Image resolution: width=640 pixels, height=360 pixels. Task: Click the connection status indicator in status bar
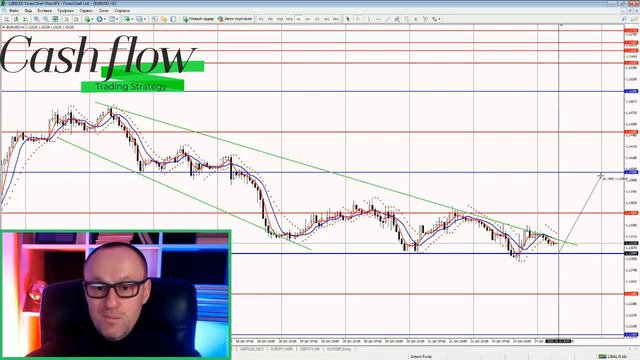point(612,356)
